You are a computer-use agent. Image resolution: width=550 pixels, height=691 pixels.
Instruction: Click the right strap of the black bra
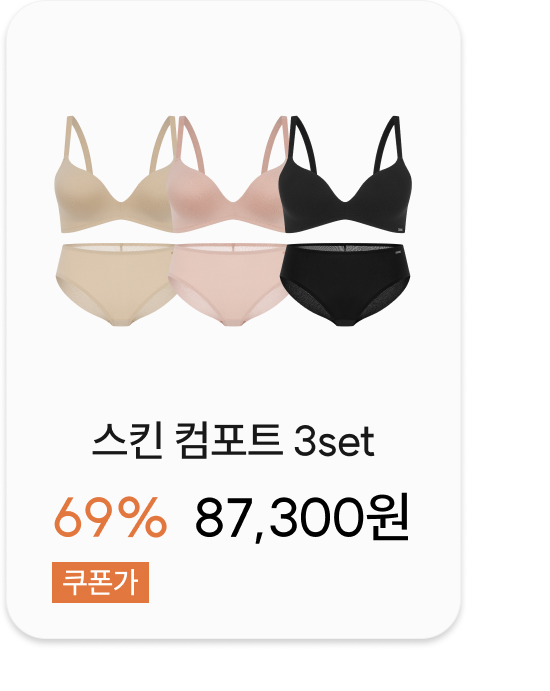(x=388, y=143)
